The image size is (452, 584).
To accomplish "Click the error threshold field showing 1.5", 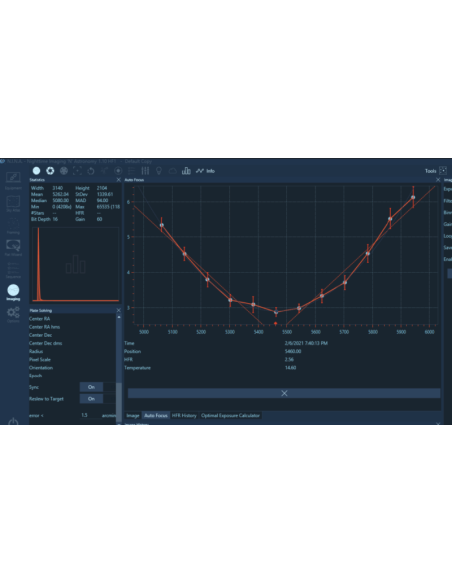I will [x=90, y=415].
